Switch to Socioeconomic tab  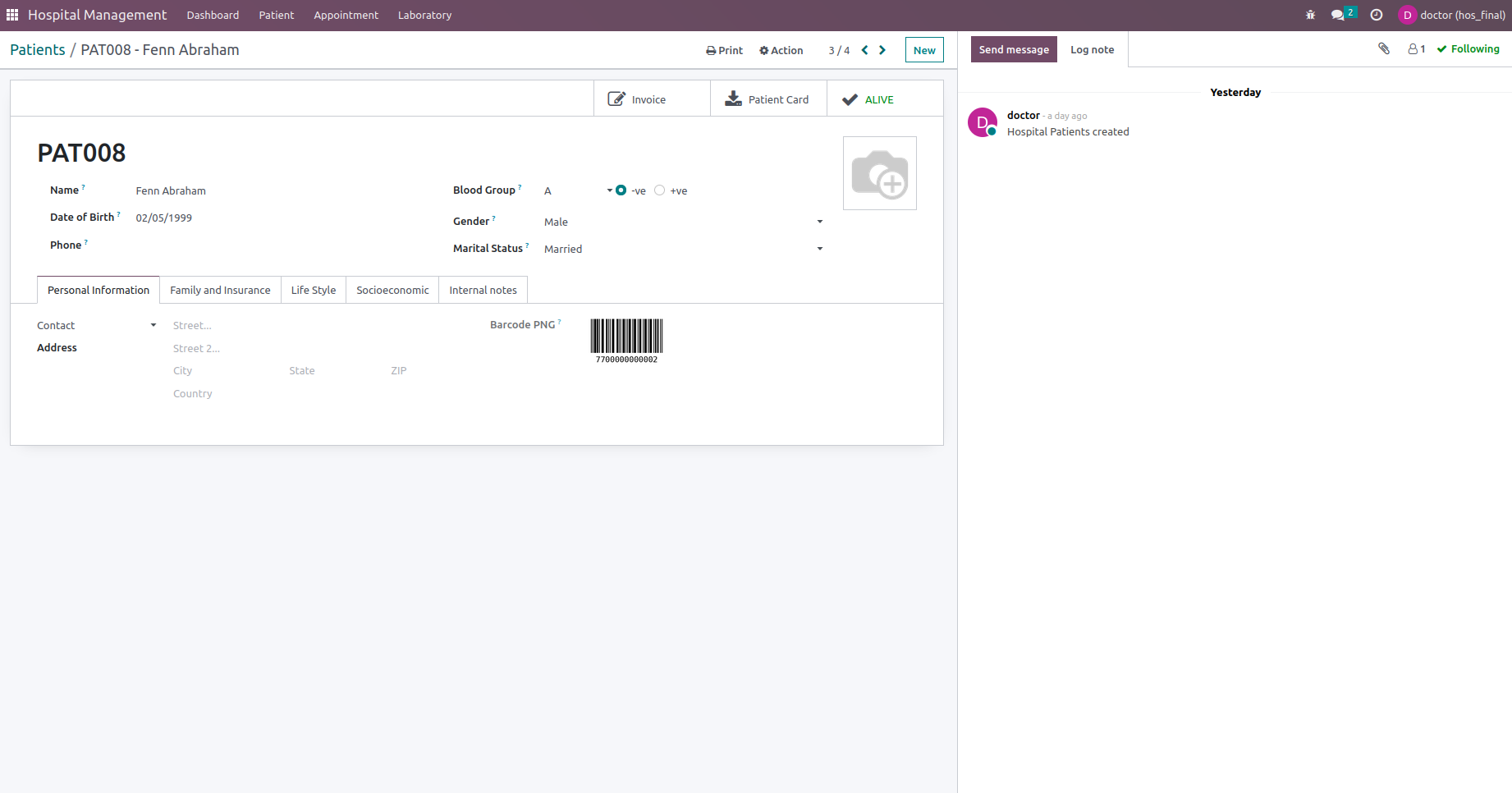pos(392,290)
